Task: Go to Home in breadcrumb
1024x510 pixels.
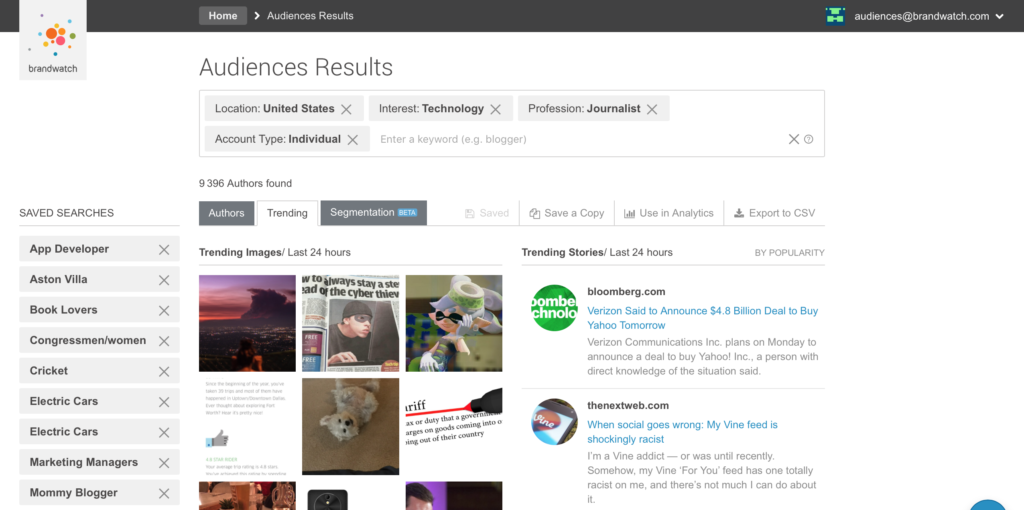Action: point(223,15)
